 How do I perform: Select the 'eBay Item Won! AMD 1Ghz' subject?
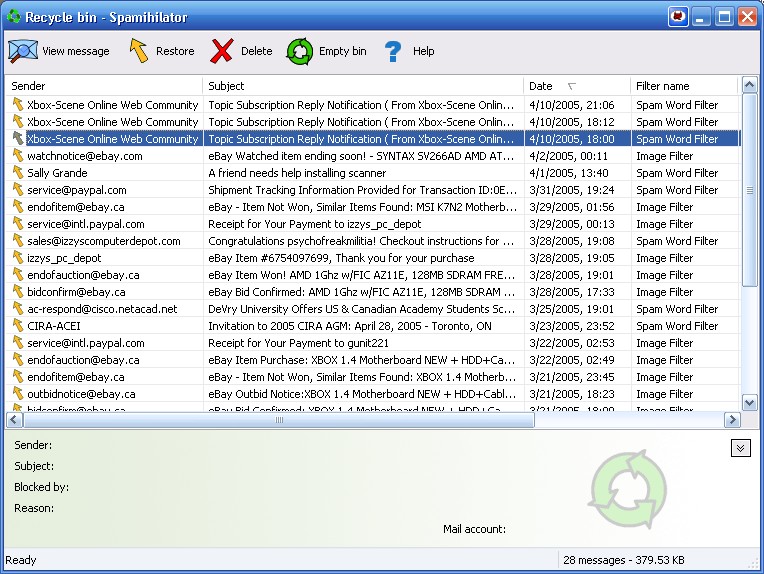tap(362, 275)
